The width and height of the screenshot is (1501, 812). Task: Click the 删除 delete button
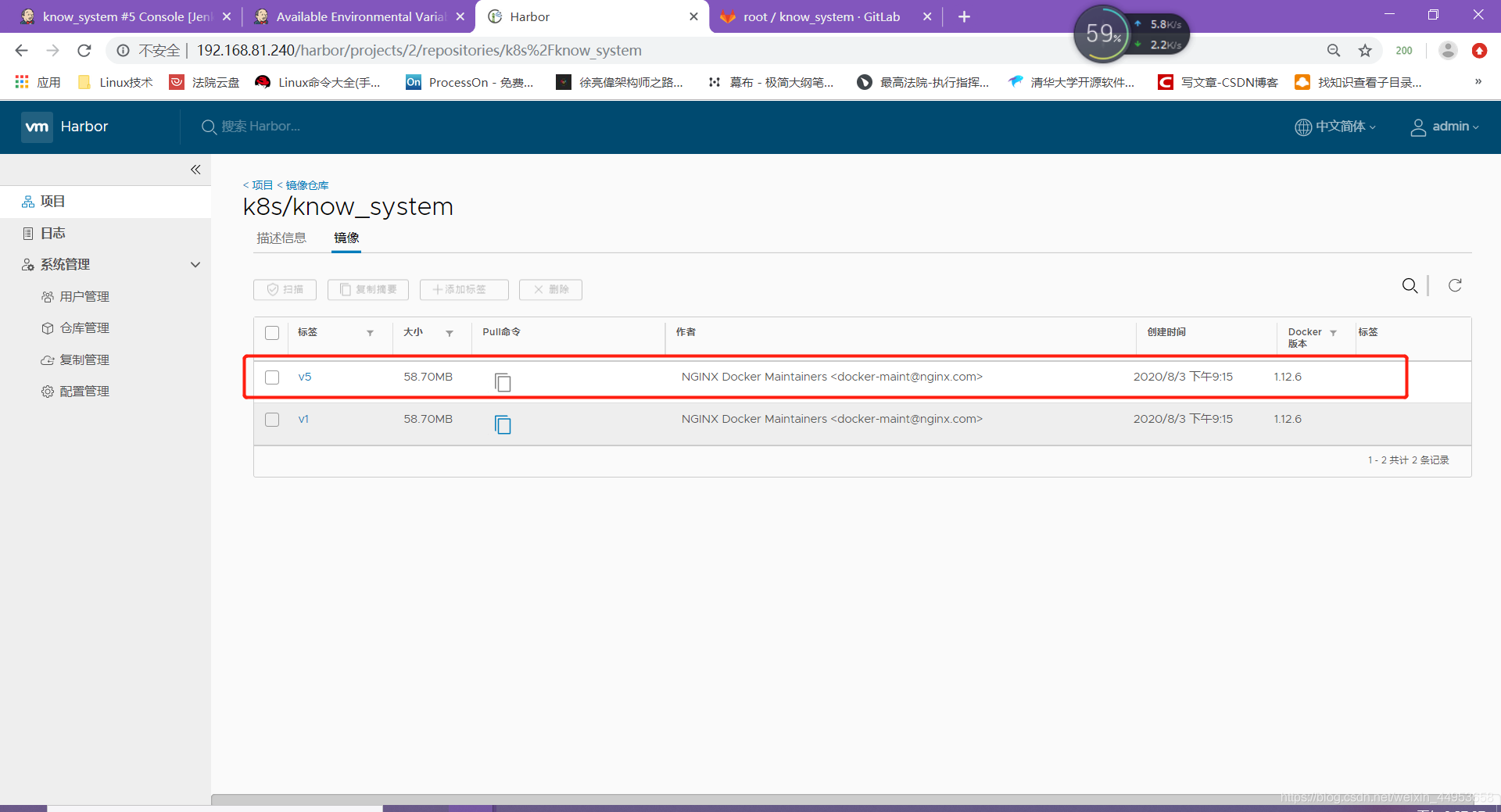click(x=550, y=289)
